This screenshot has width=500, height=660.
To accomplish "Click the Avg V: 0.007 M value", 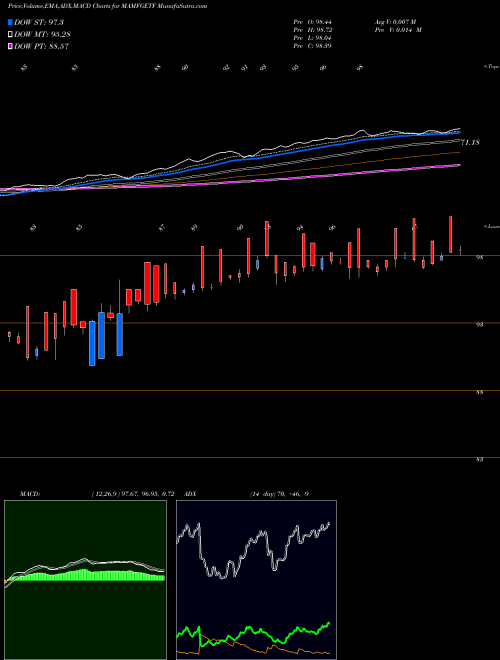I will [x=395, y=21].
